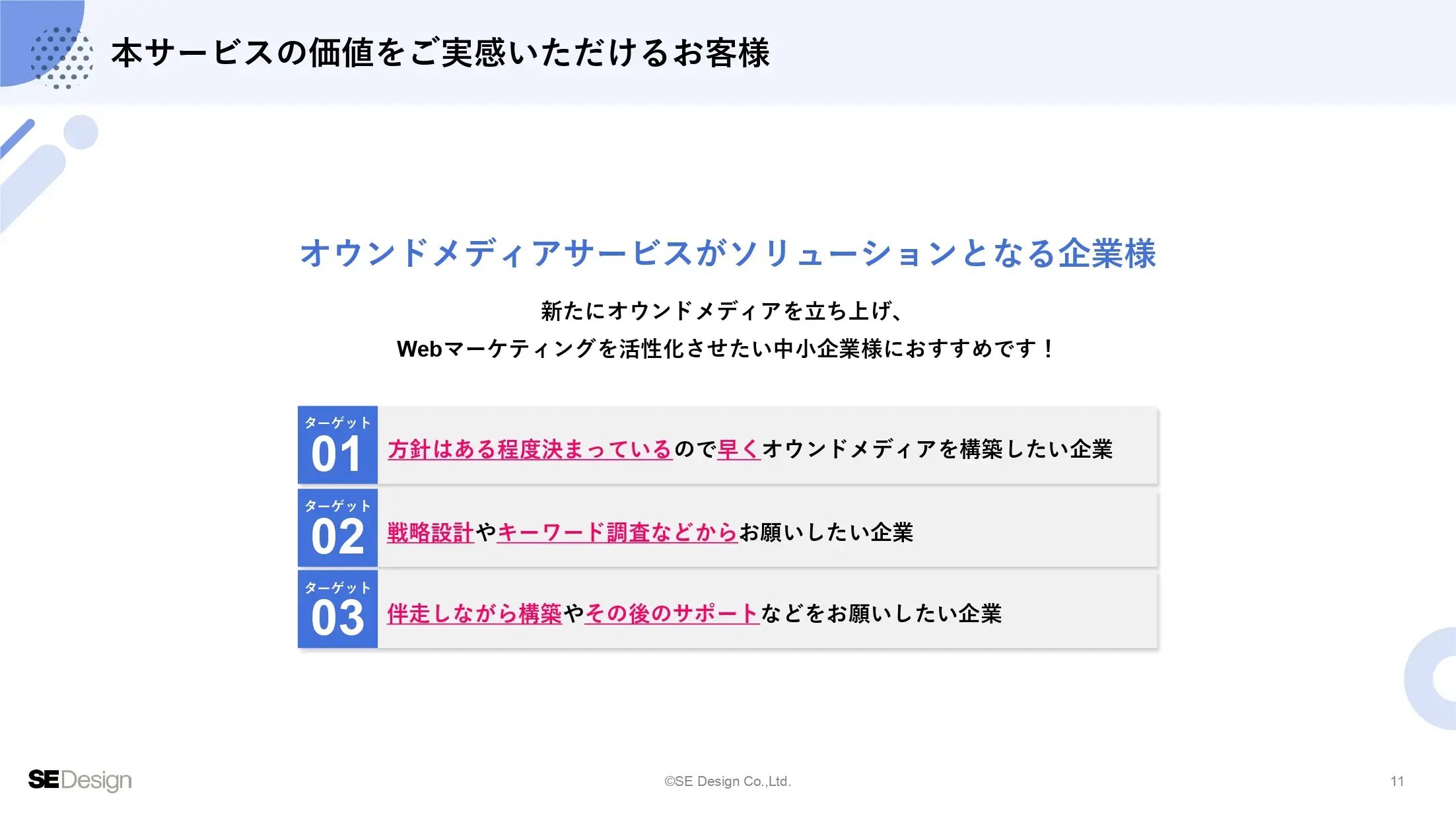Click the ©SE Design Co.,Ltd. footer text
Screen dimensions: 1456x819
(728, 781)
